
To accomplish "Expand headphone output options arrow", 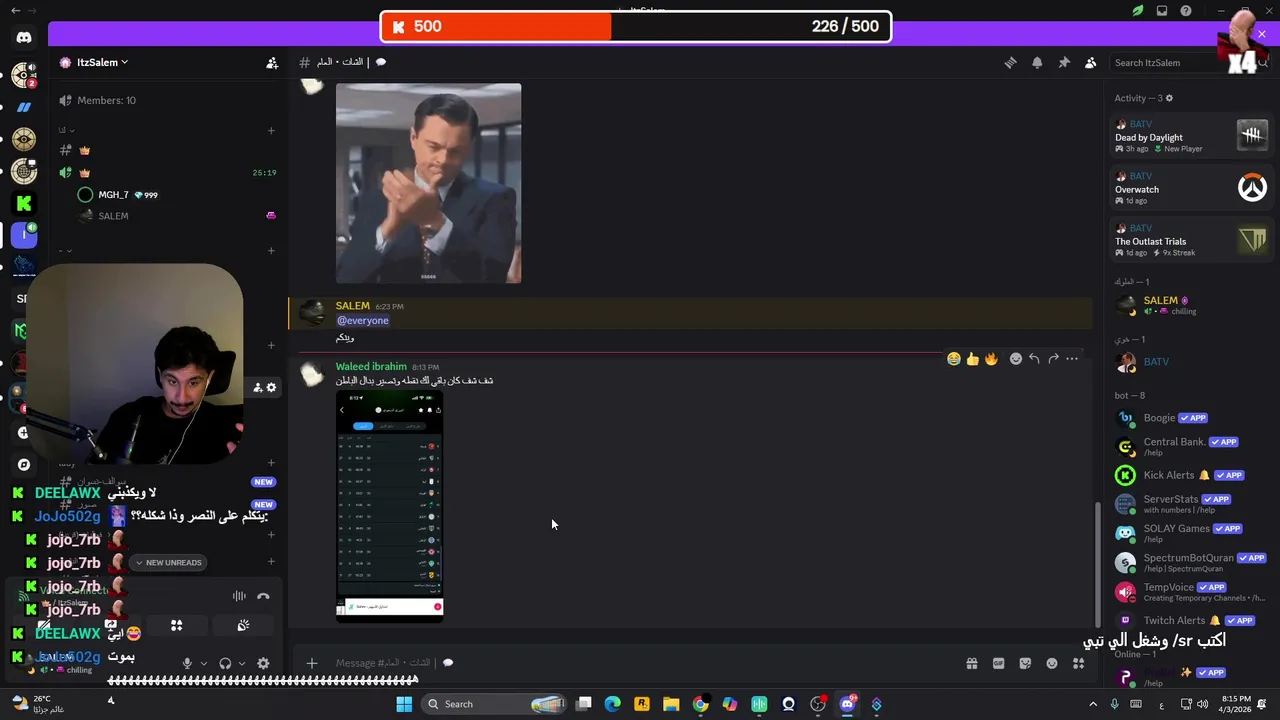I will click(x=243, y=663).
